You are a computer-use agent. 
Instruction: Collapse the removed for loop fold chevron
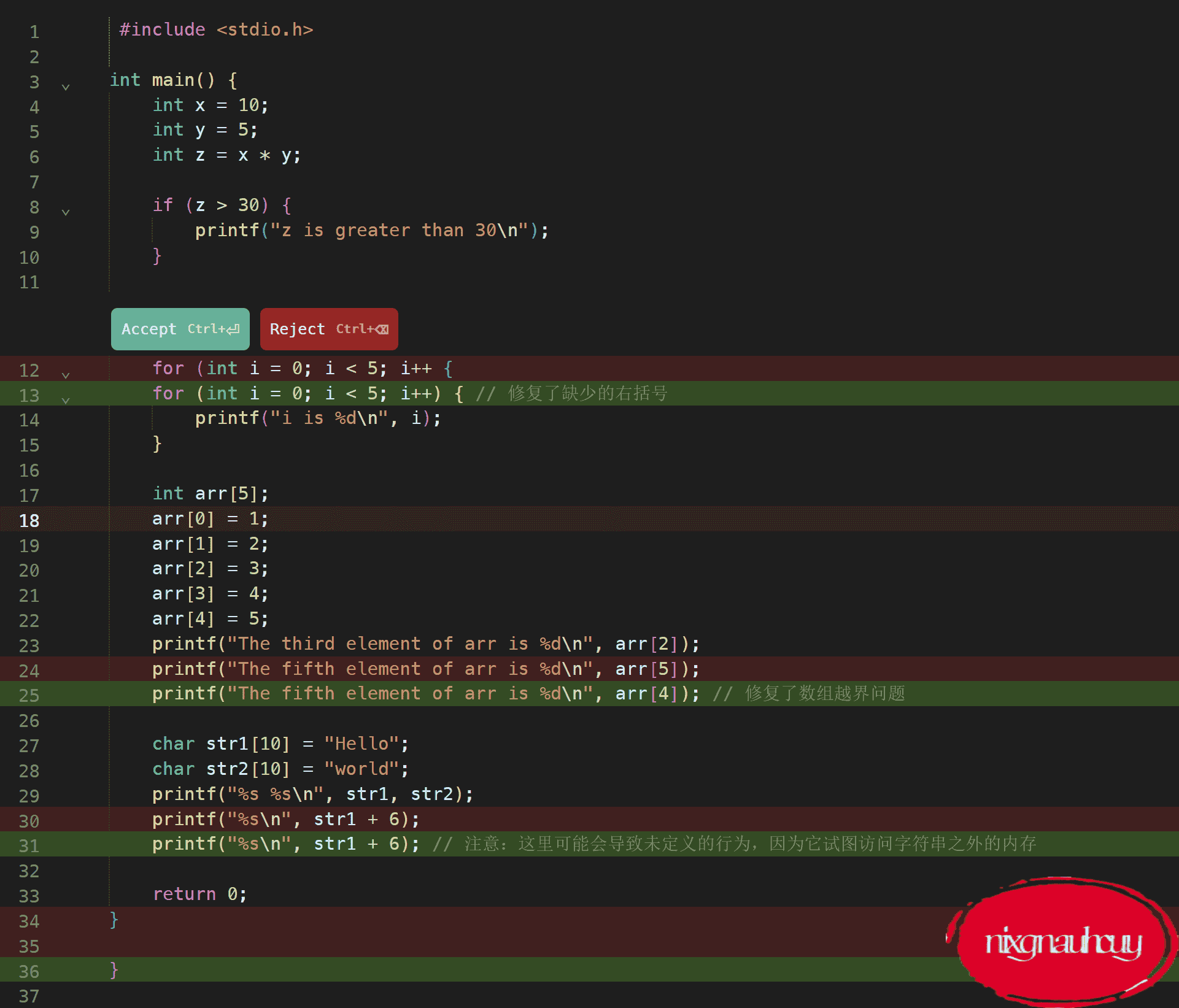66,375
